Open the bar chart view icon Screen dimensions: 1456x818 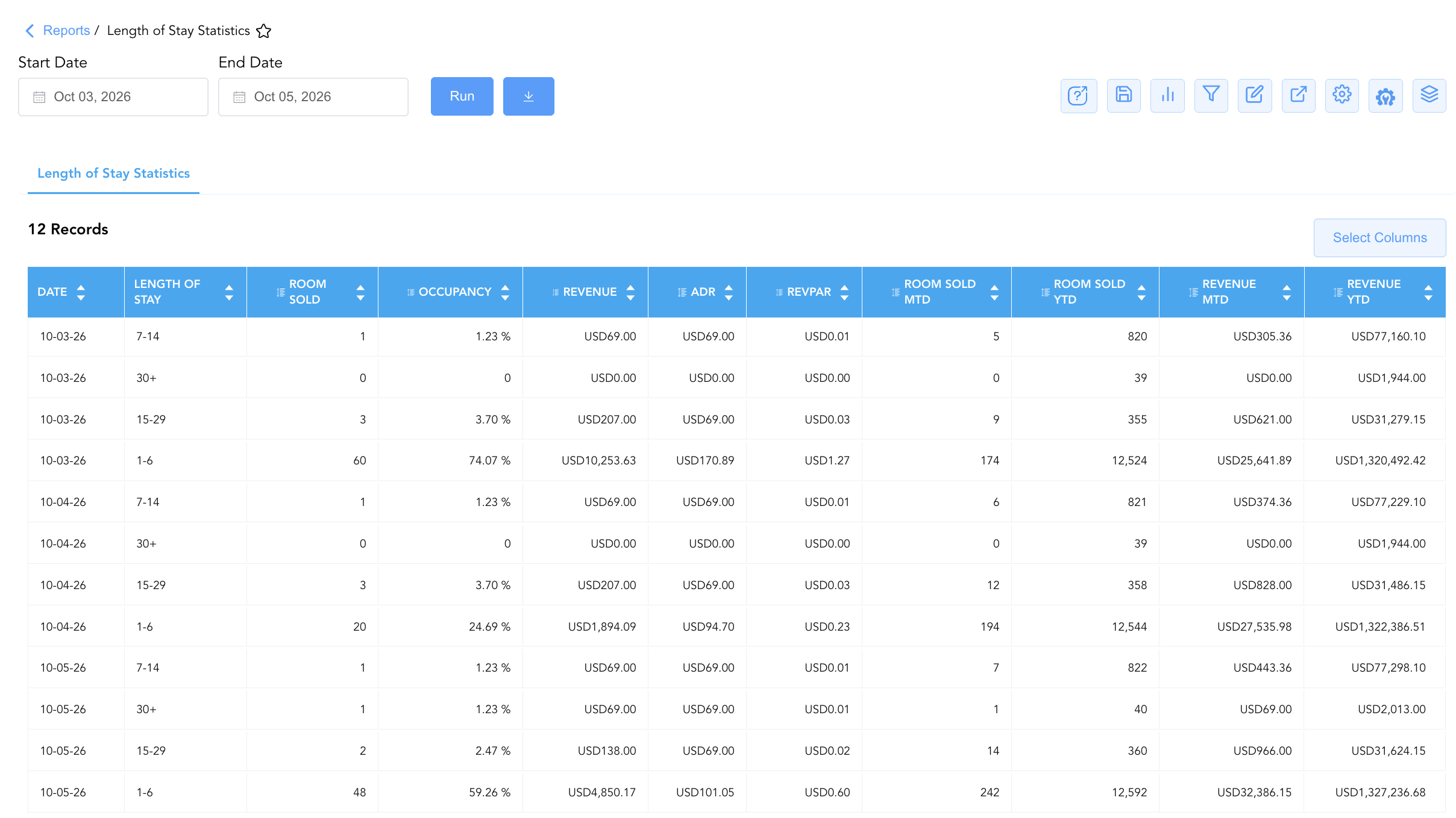pyautogui.click(x=1167, y=96)
